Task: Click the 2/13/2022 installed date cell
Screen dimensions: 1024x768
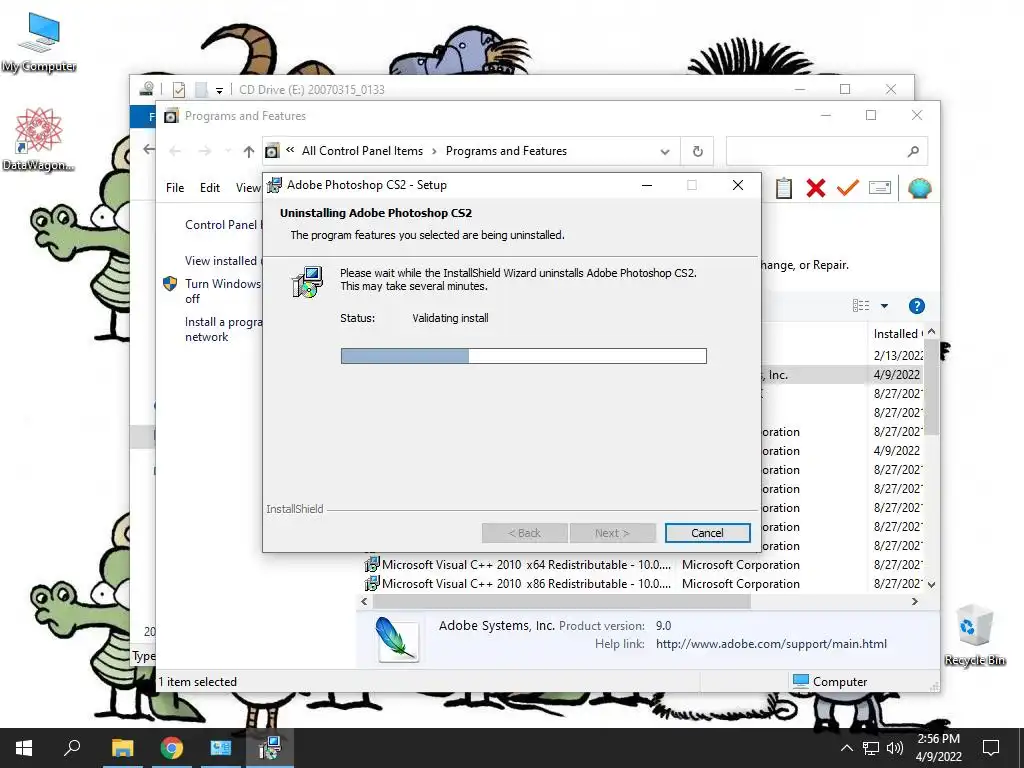Action: [897, 355]
